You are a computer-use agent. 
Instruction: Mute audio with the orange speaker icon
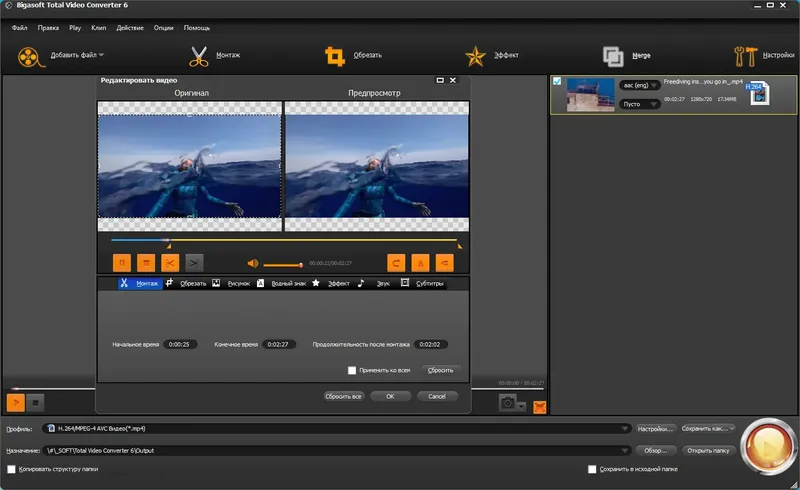tap(253, 263)
